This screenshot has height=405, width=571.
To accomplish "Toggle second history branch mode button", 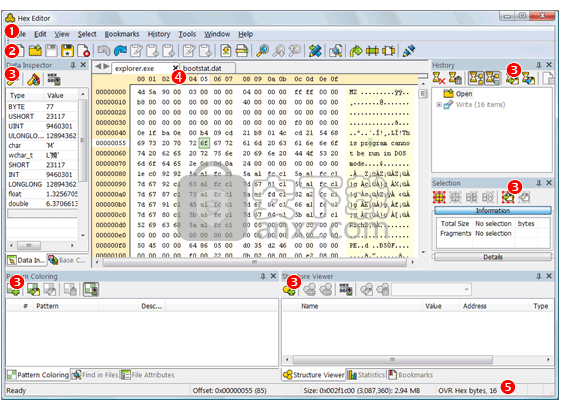I will click(493, 78).
